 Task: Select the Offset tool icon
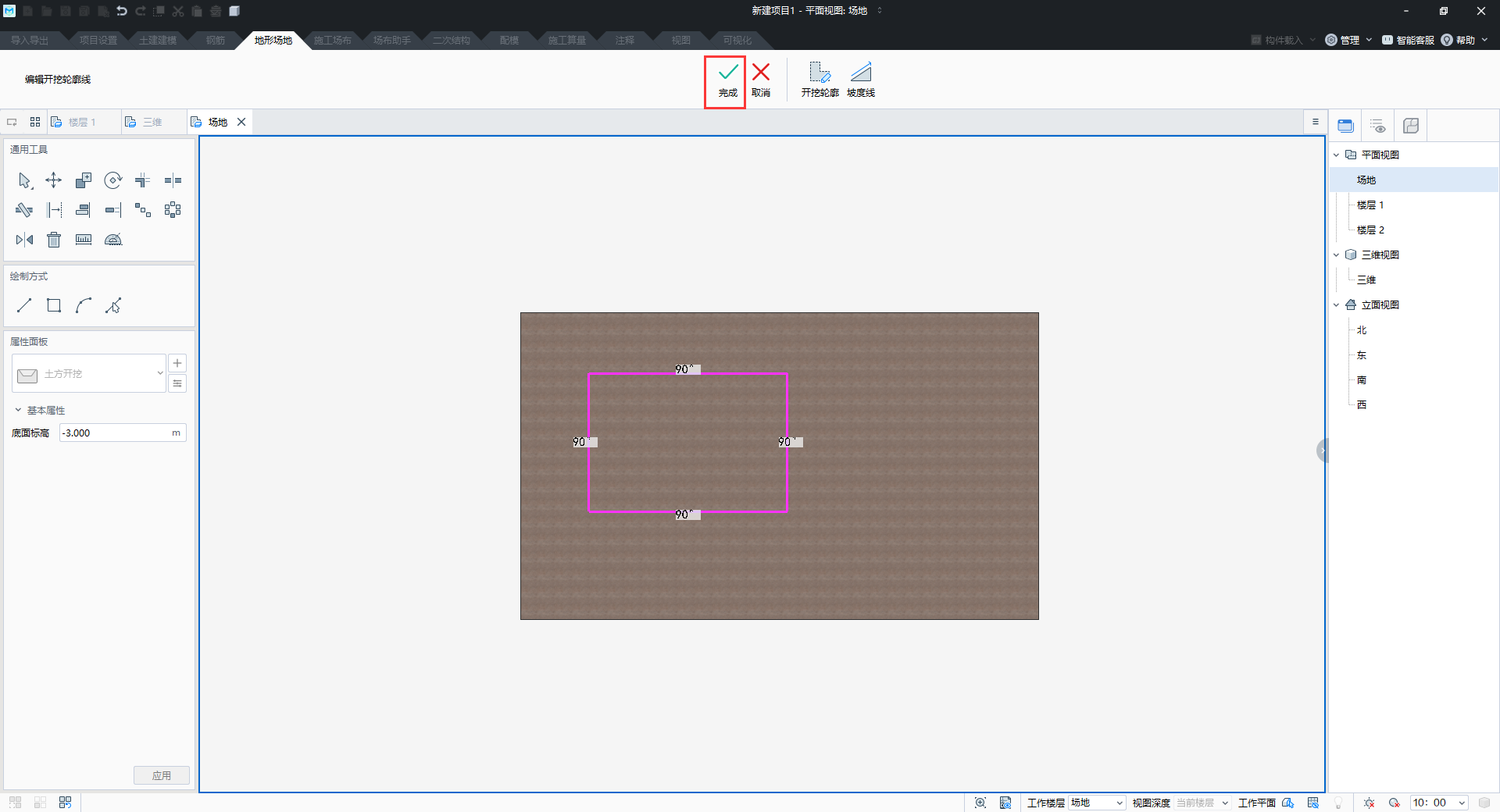[54, 210]
